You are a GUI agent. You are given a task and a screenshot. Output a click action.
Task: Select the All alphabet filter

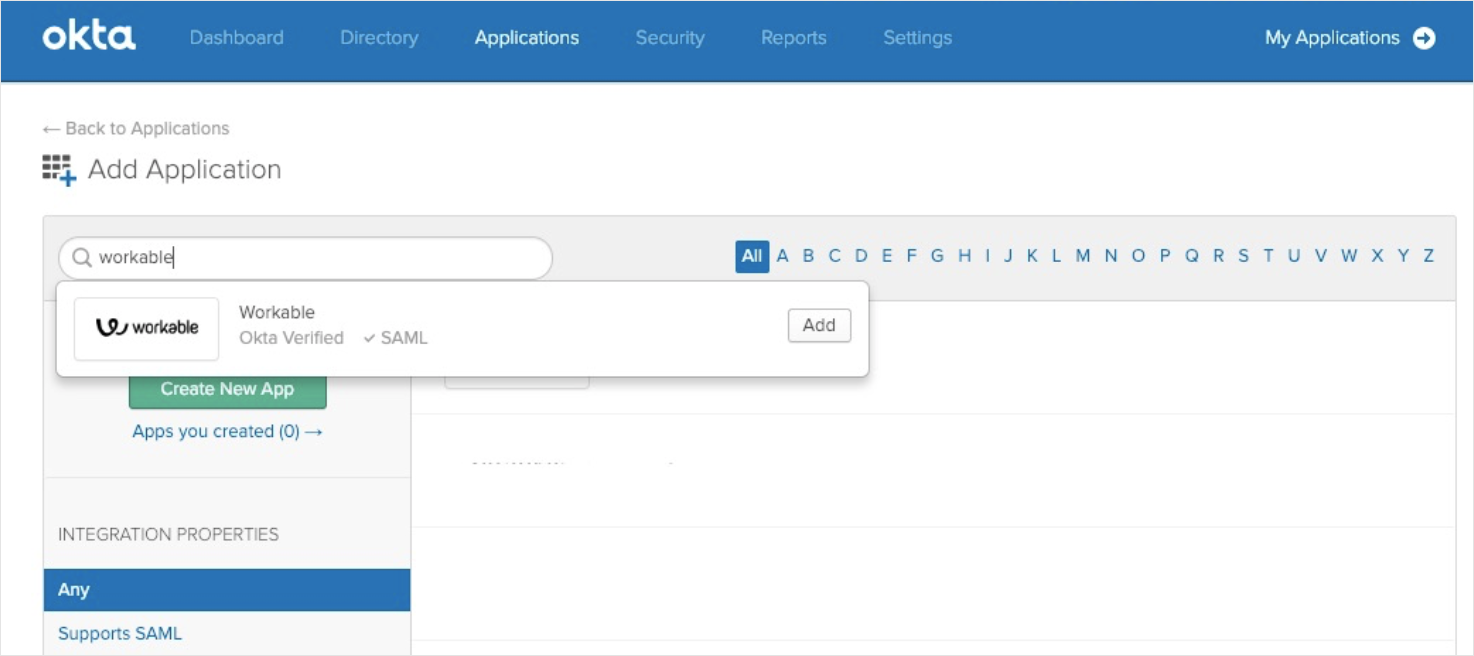(752, 256)
